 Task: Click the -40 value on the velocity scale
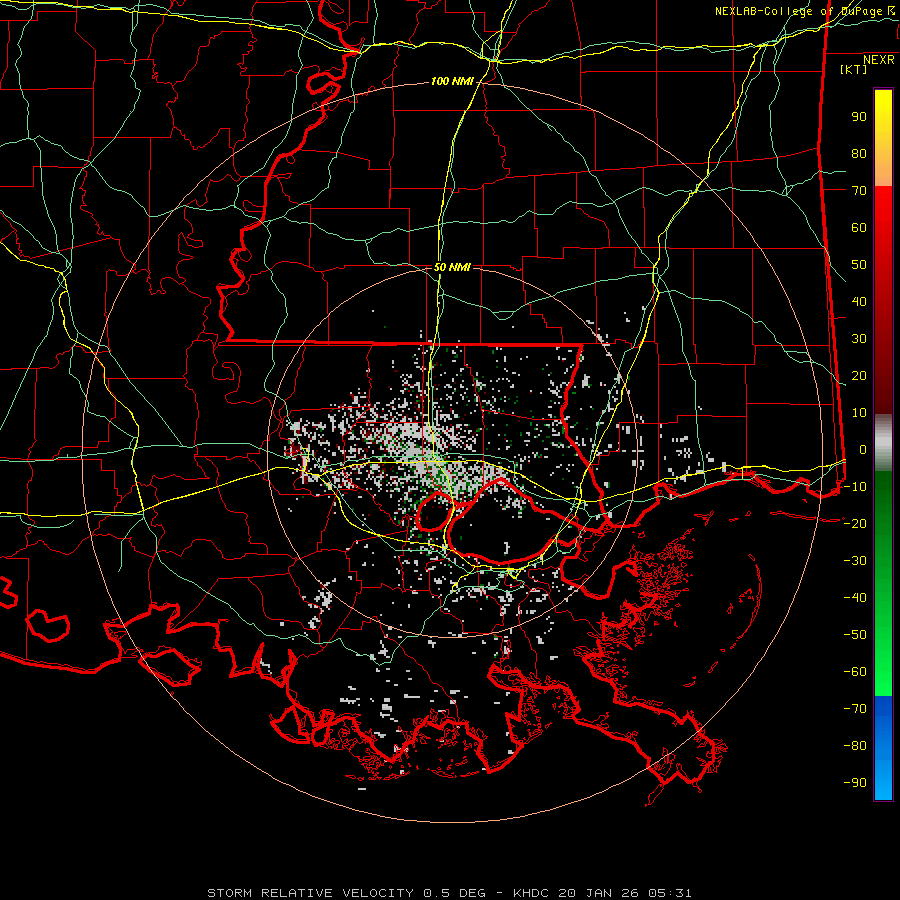(855, 598)
